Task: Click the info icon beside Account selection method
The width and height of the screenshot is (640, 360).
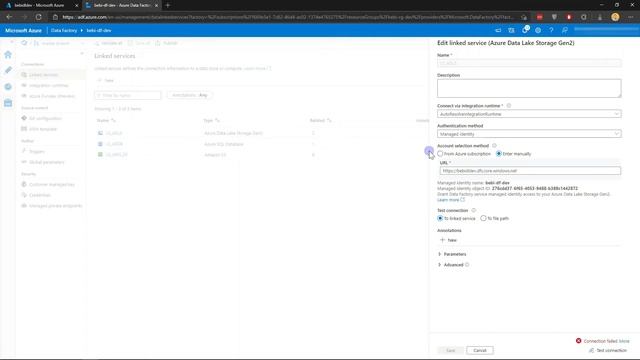Action: (x=494, y=146)
